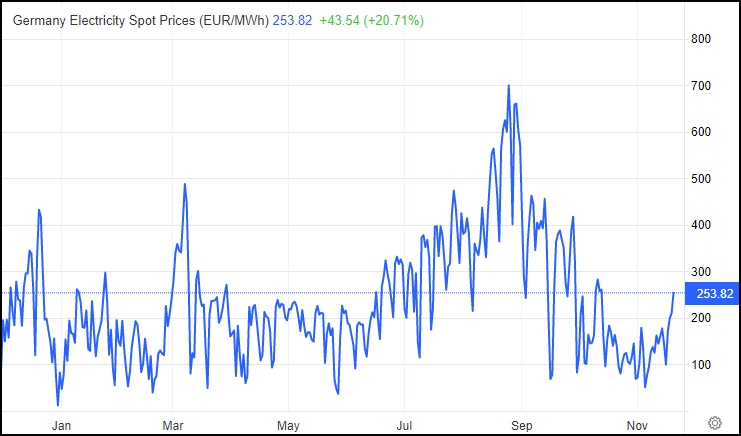Select the May label on time axis
The height and width of the screenshot is (436, 741).
[x=288, y=426]
